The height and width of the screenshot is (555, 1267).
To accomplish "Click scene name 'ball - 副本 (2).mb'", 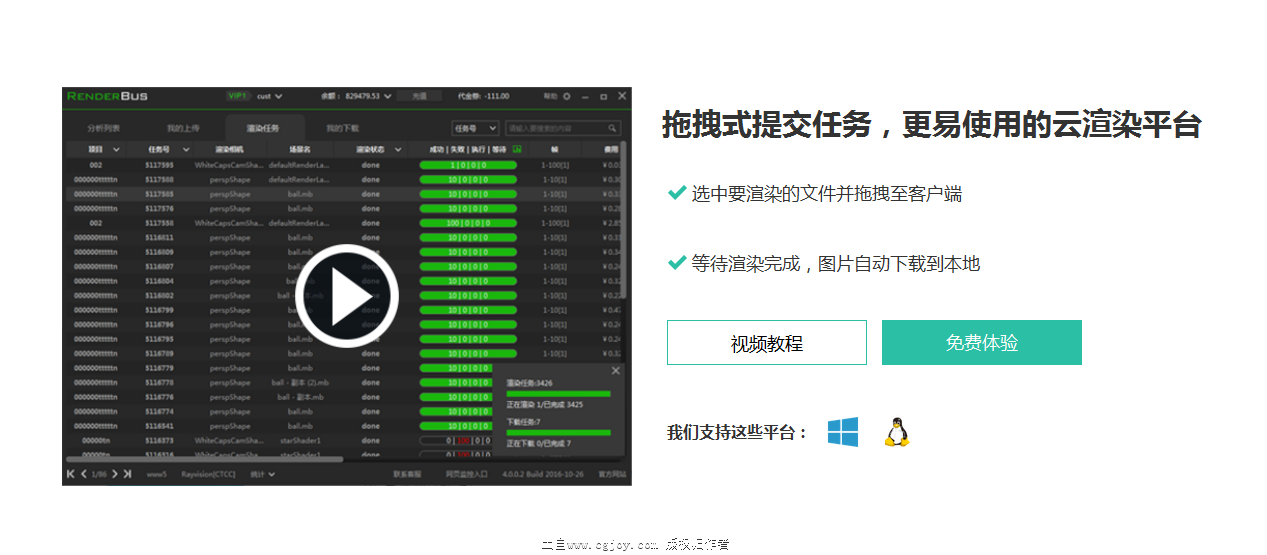I will (x=300, y=382).
